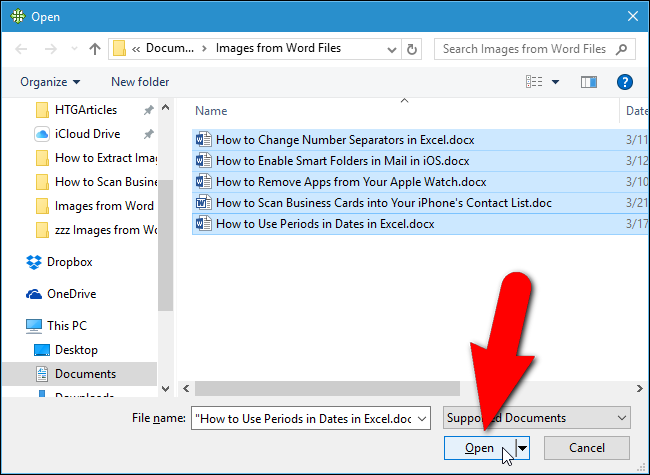Image resolution: width=650 pixels, height=475 pixels.
Task: Select the OneDrive cloud icon
Action: pyautogui.click(x=34, y=294)
